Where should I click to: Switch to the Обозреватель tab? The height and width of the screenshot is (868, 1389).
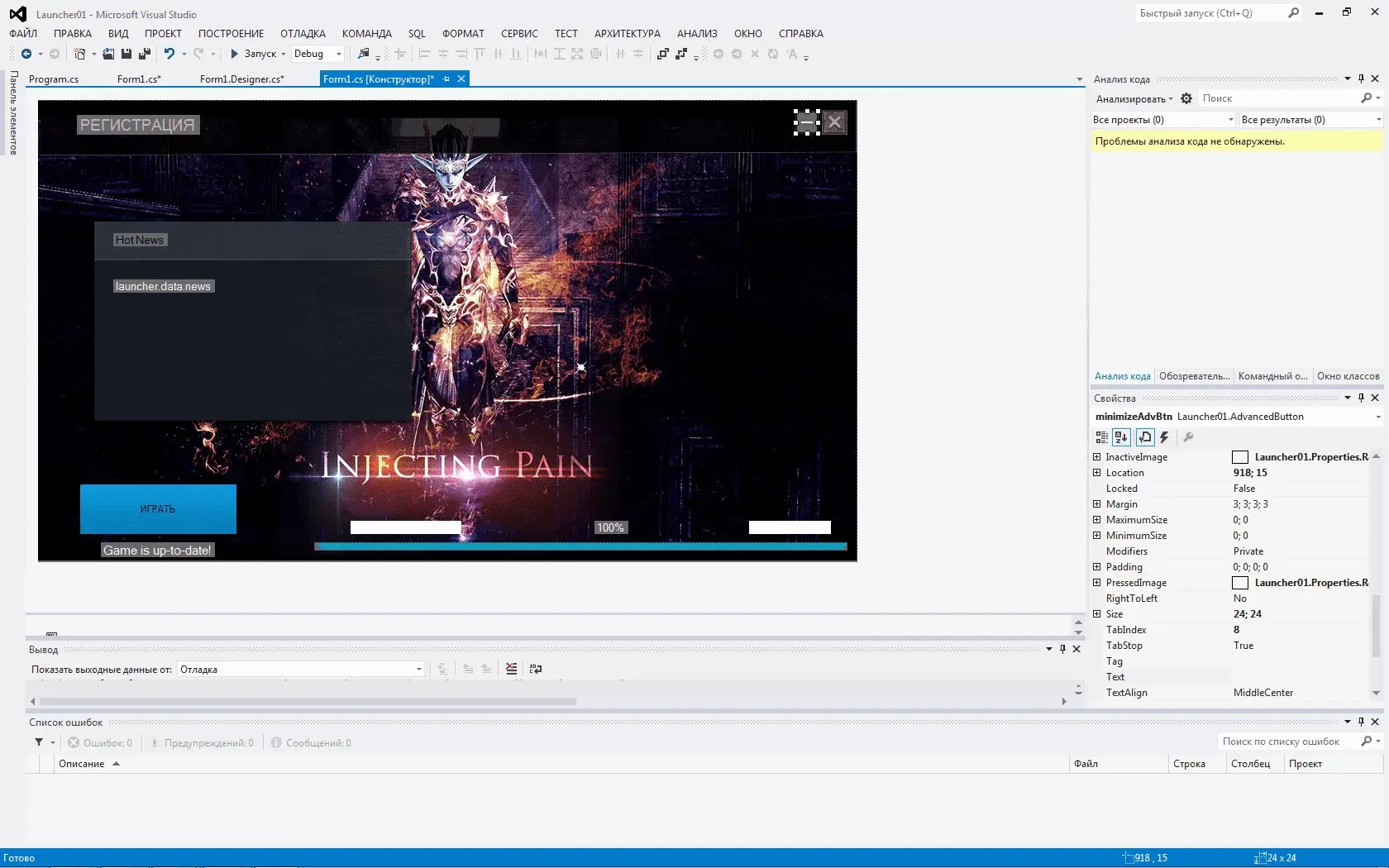pyautogui.click(x=1194, y=376)
